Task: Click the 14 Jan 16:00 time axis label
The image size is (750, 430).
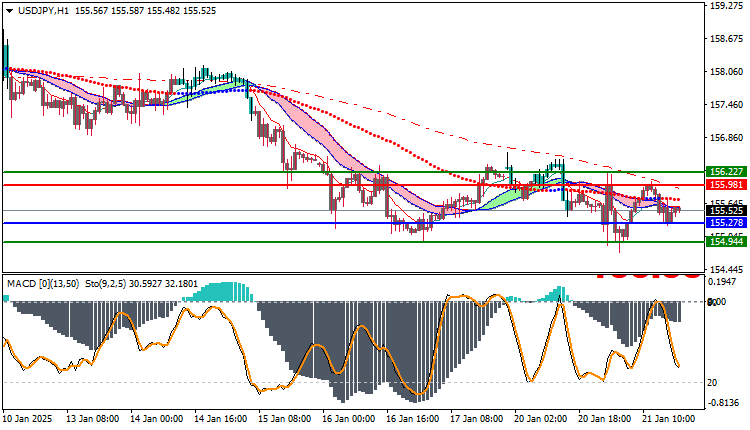Action: tap(221, 419)
